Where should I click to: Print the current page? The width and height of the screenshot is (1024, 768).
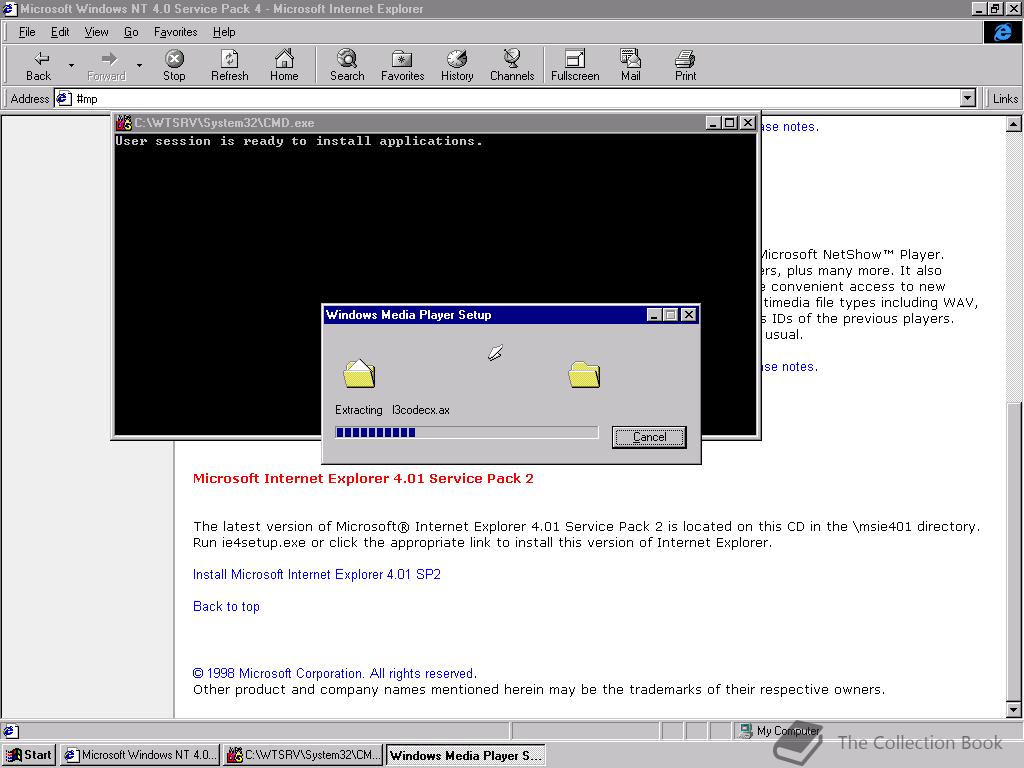coord(685,65)
